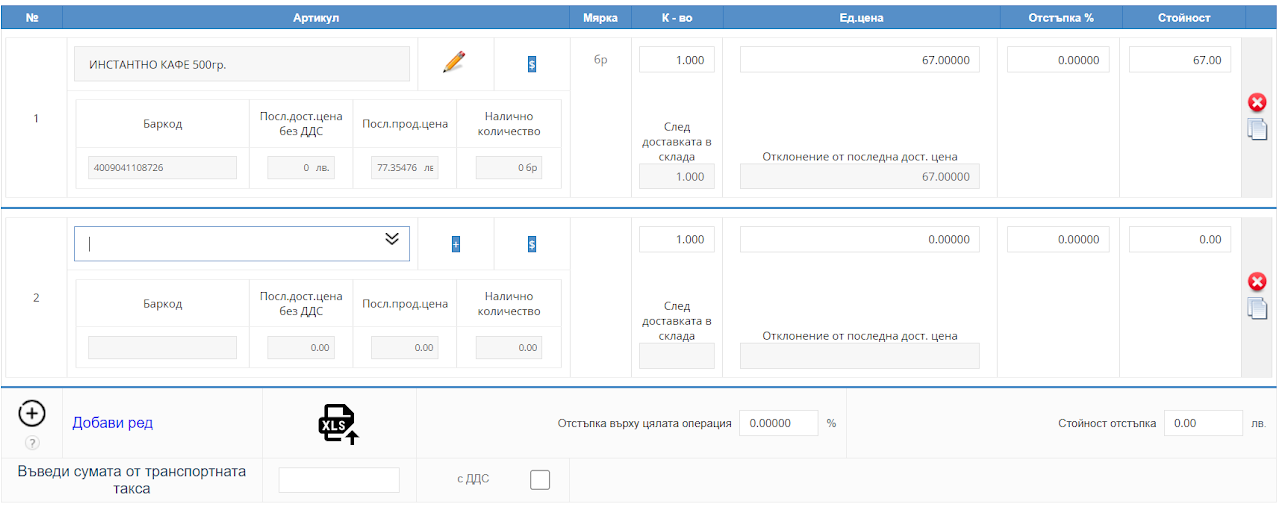Image resolution: width=1280 pixels, height=510 pixels.
Task: Click the pencil edit icon in row 1
Action: (x=455, y=62)
